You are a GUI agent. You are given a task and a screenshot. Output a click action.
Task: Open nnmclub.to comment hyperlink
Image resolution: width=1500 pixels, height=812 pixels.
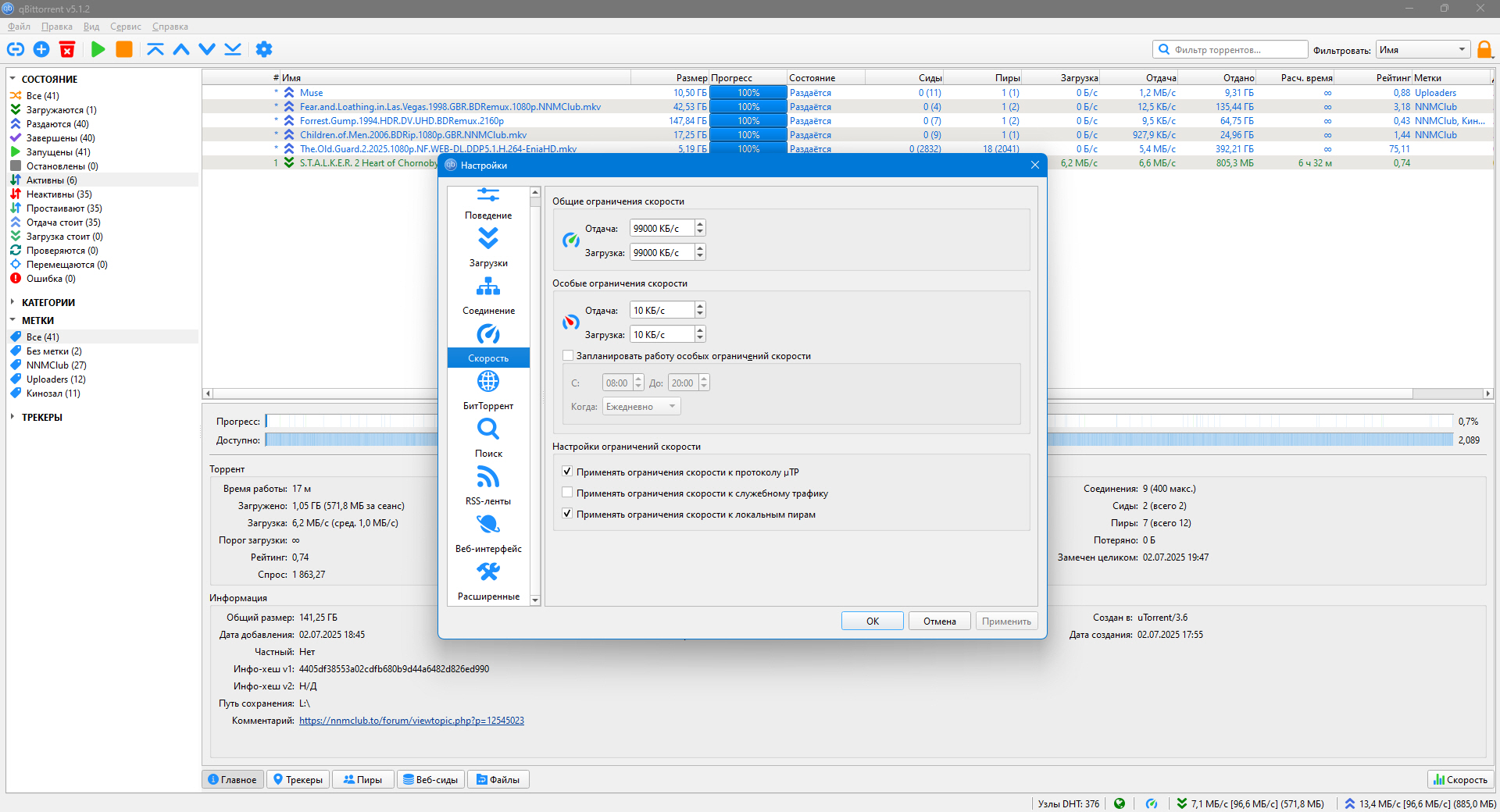412,721
